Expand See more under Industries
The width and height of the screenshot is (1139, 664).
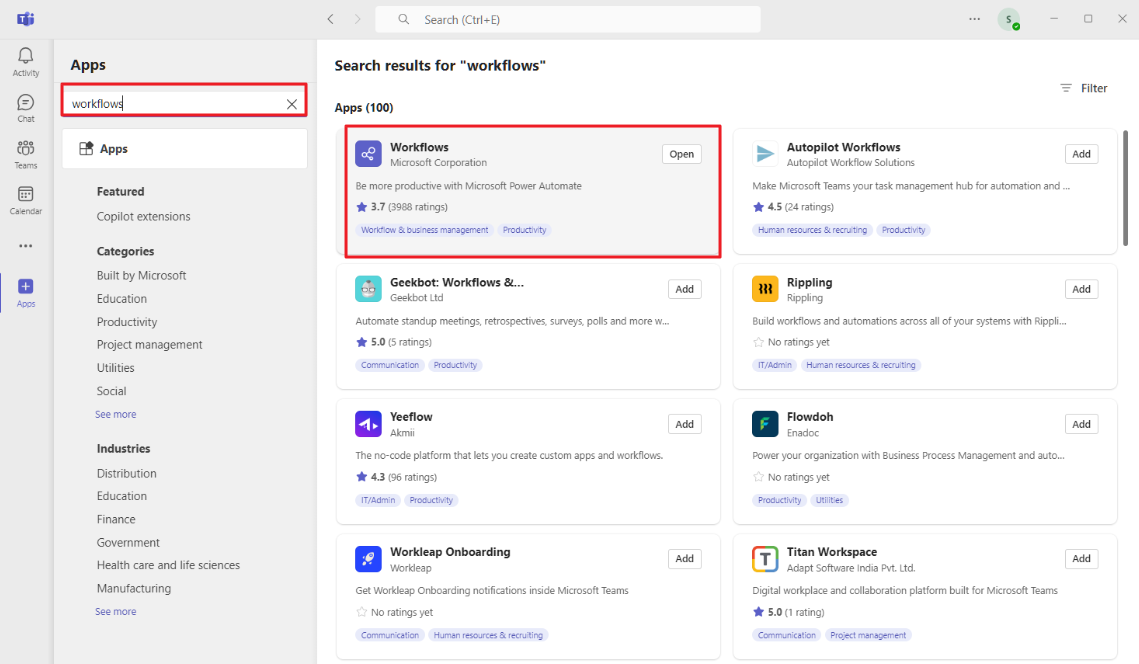point(116,610)
